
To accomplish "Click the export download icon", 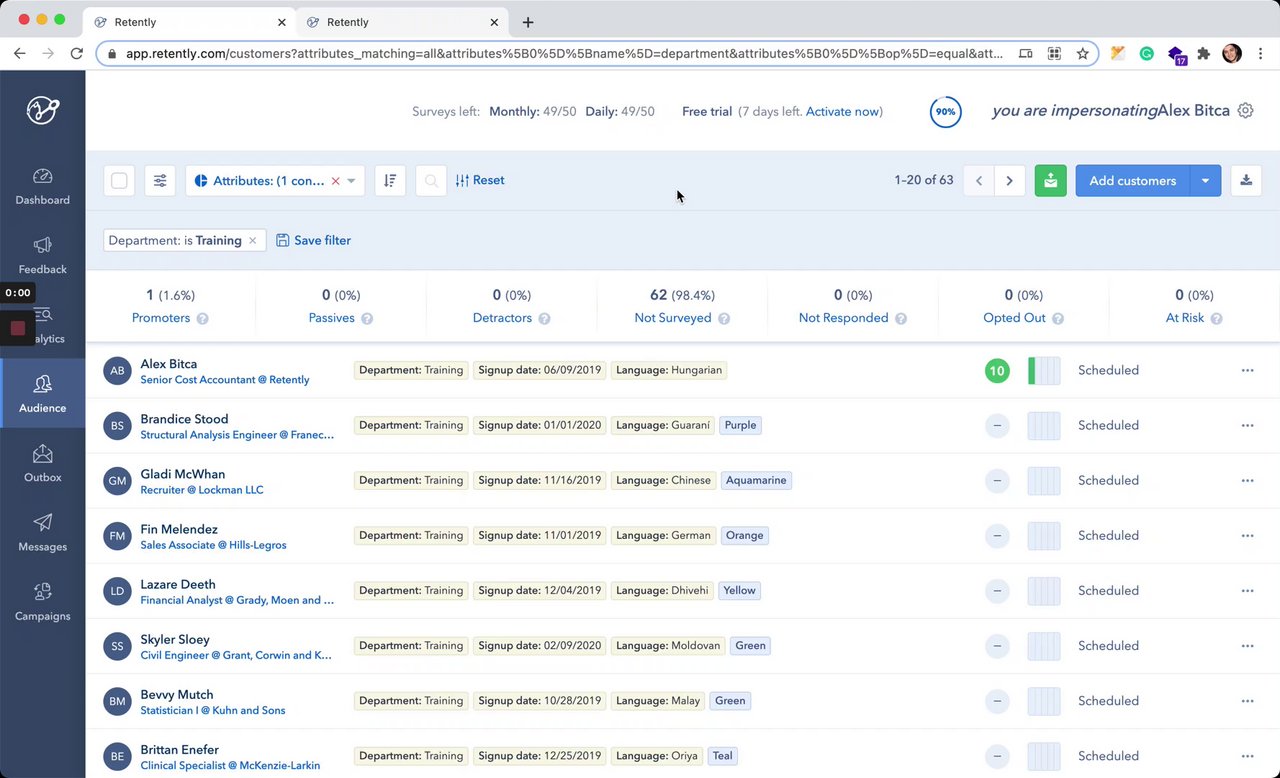I will [x=1246, y=181].
